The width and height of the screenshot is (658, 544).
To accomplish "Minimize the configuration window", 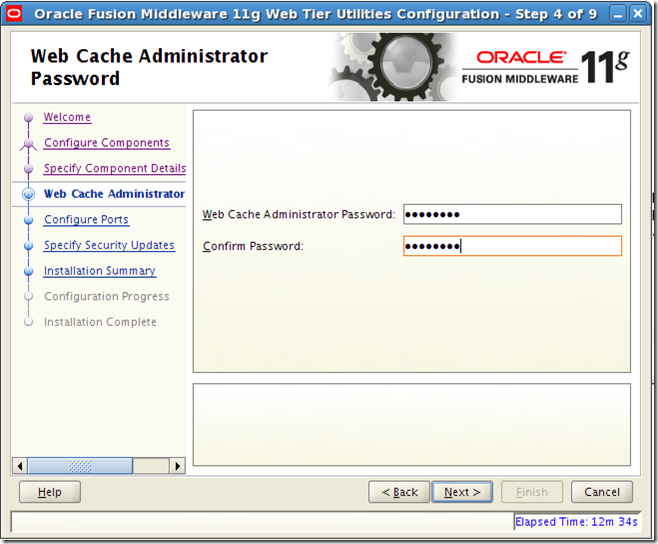I will [x=618, y=14].
